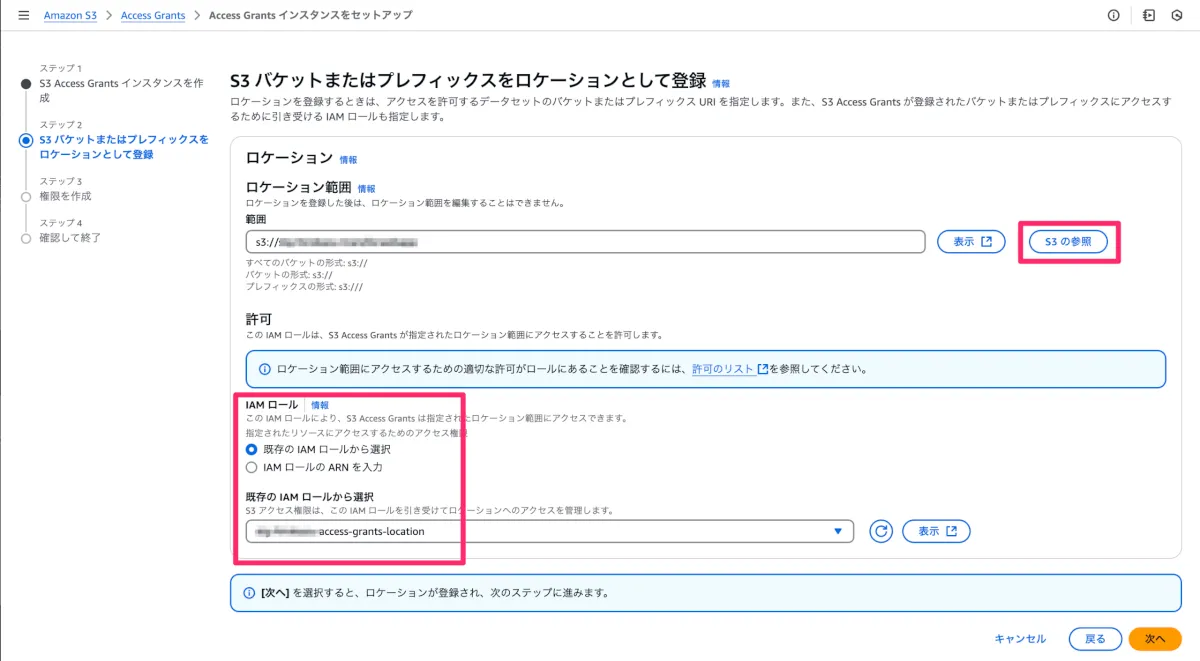Screen dimensions: 1200x661
Task: Click the 次へ button
Action: click(x=1155, y=638)
